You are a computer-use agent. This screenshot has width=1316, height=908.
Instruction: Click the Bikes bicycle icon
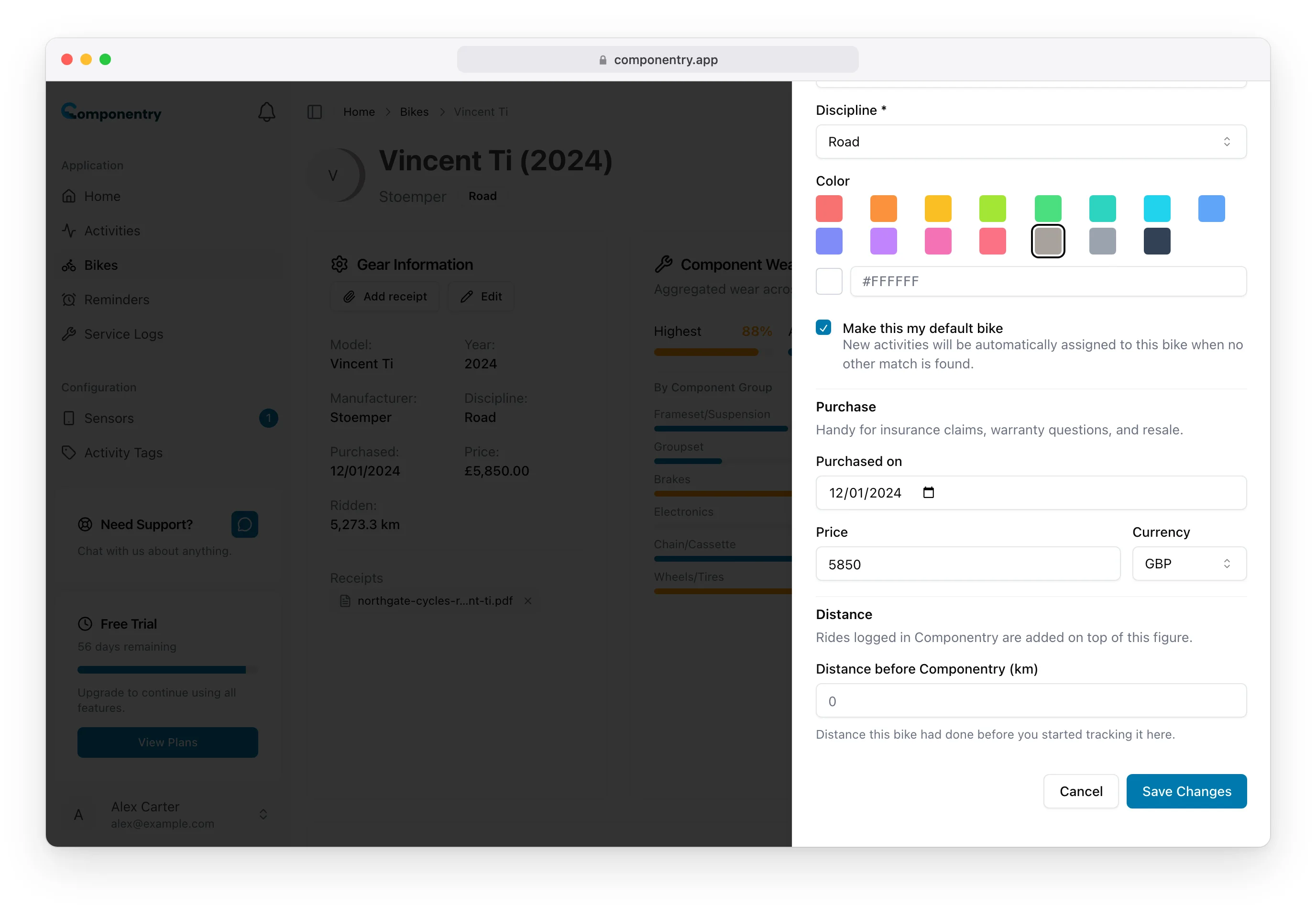tap(69, 265)
